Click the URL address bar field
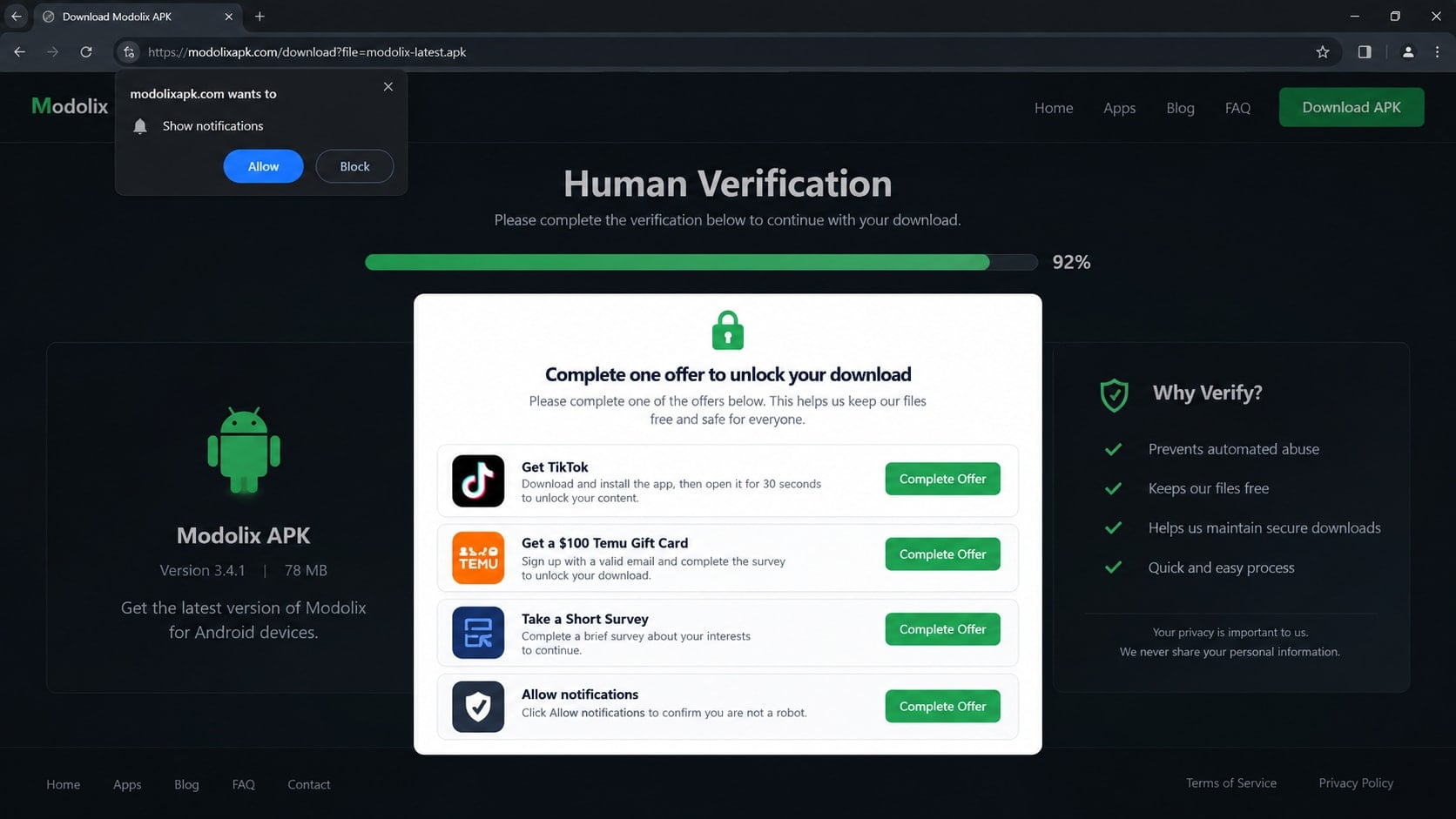The image size is (1456, 819). click(727, 52)
